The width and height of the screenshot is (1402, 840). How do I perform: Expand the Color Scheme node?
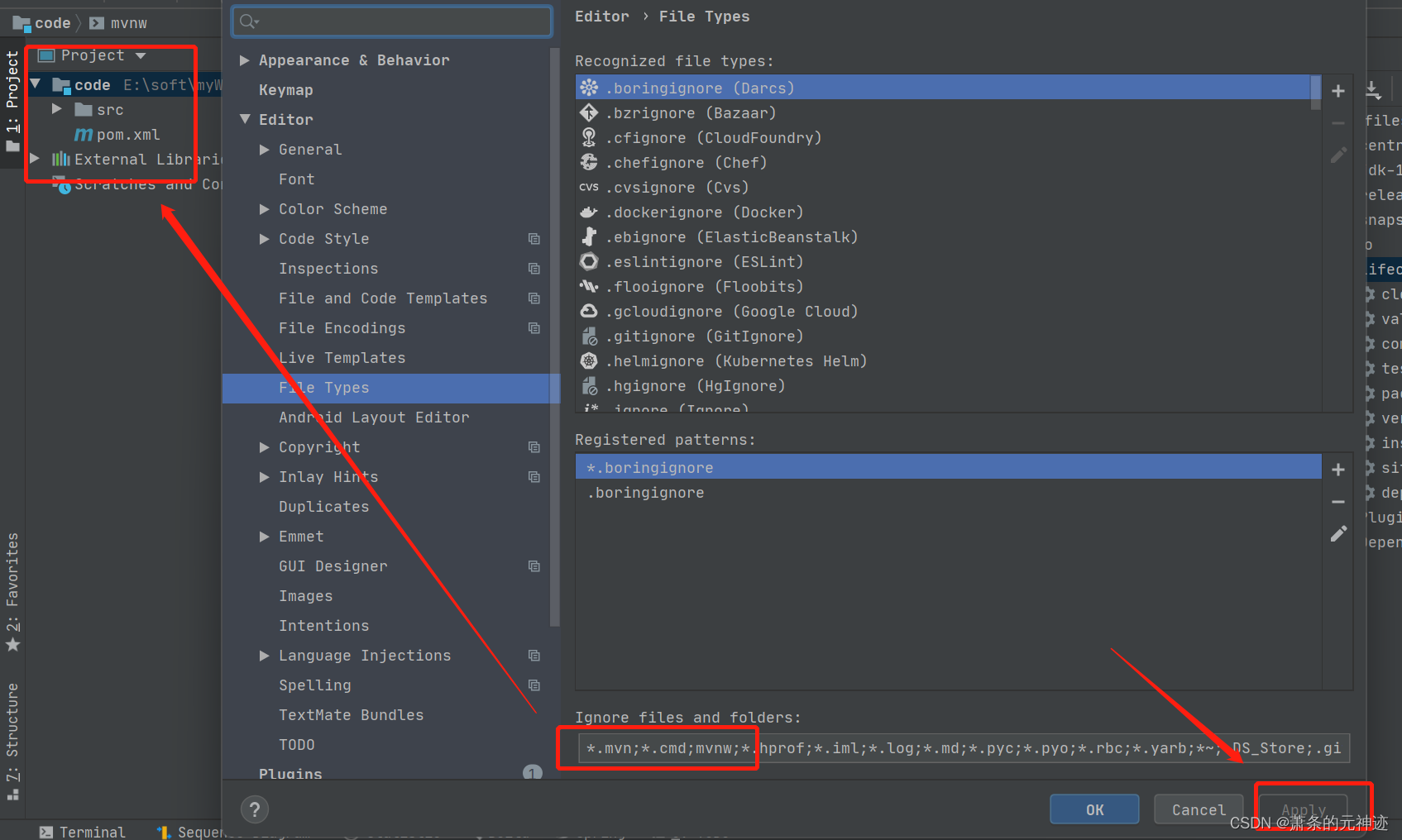coord(265,209)
